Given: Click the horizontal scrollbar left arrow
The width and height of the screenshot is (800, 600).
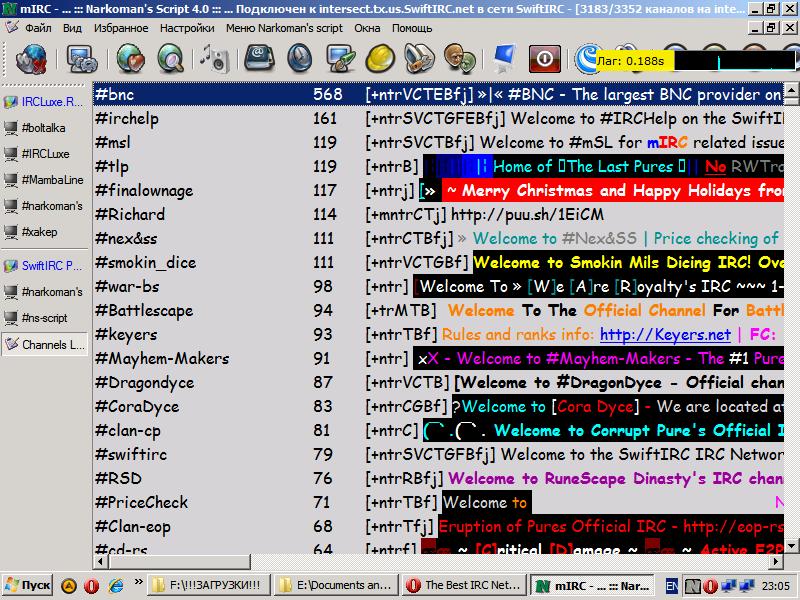Looking at the screenshot, I should pos(101,562).
